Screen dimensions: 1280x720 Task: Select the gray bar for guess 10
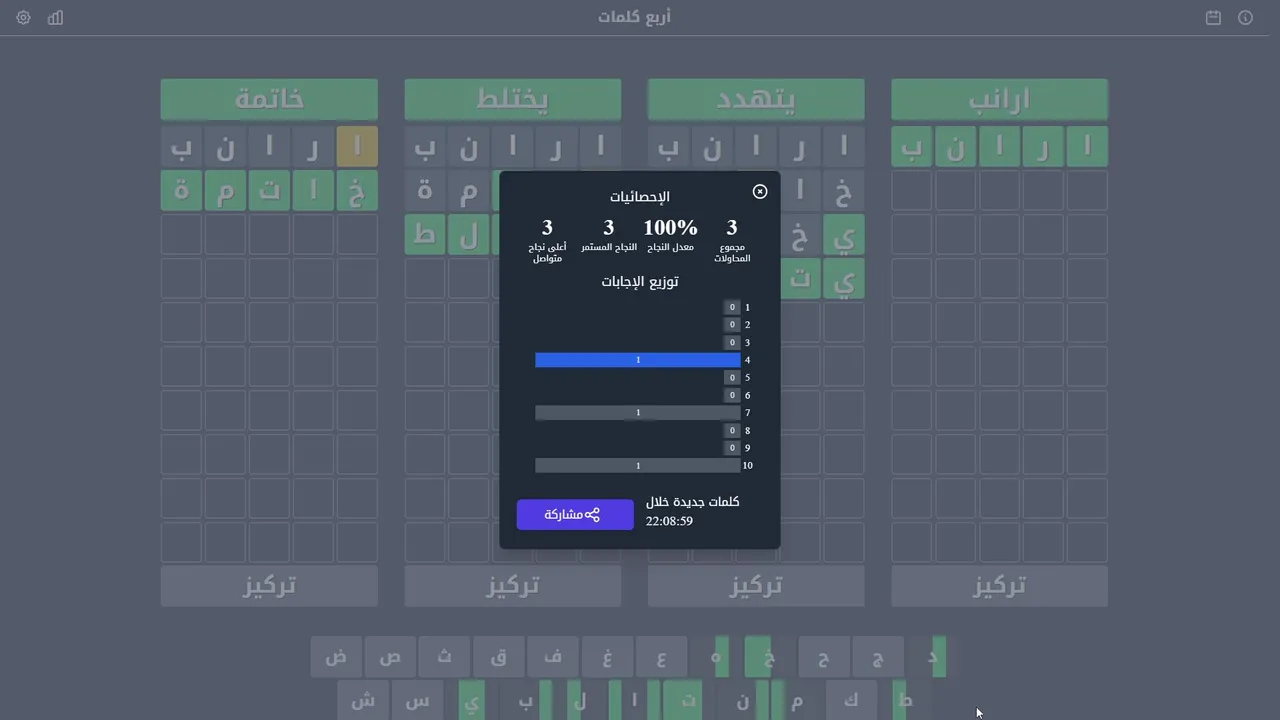[638, 466]
